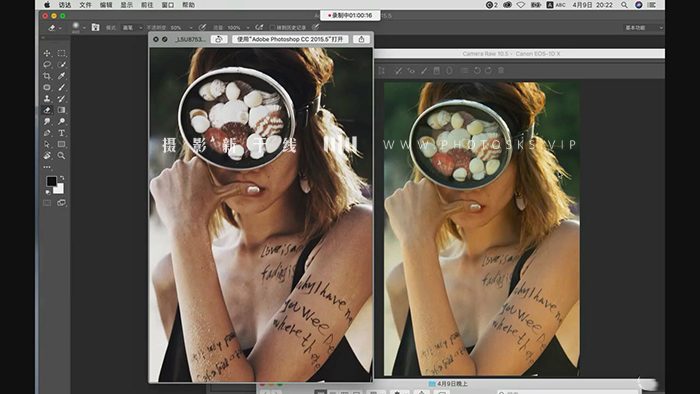The height and width of the screenshot is (394, 700).
Task: Select the Type tool
Action: pyautogui.click(x=62, y=133)
